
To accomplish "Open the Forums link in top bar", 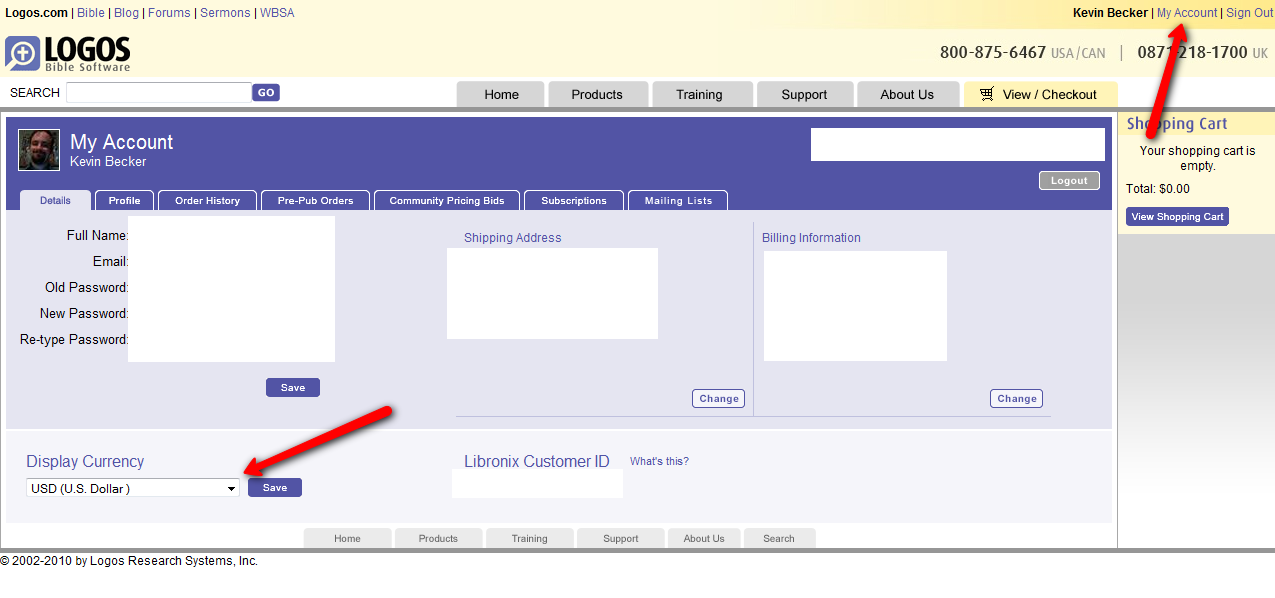I will 169,13.
